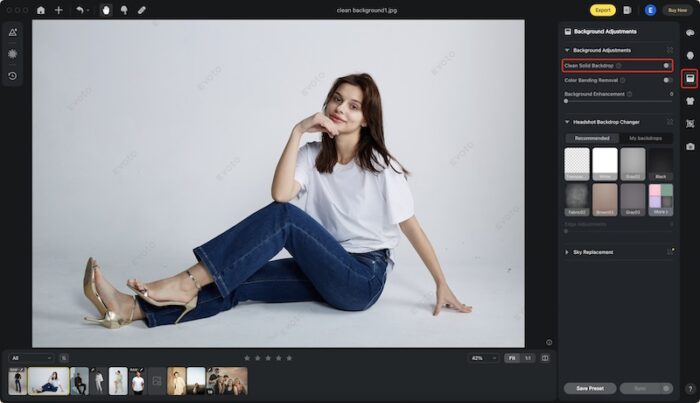Show info for Color Banding Removal
700x403 pixels.
pos(622,80)
